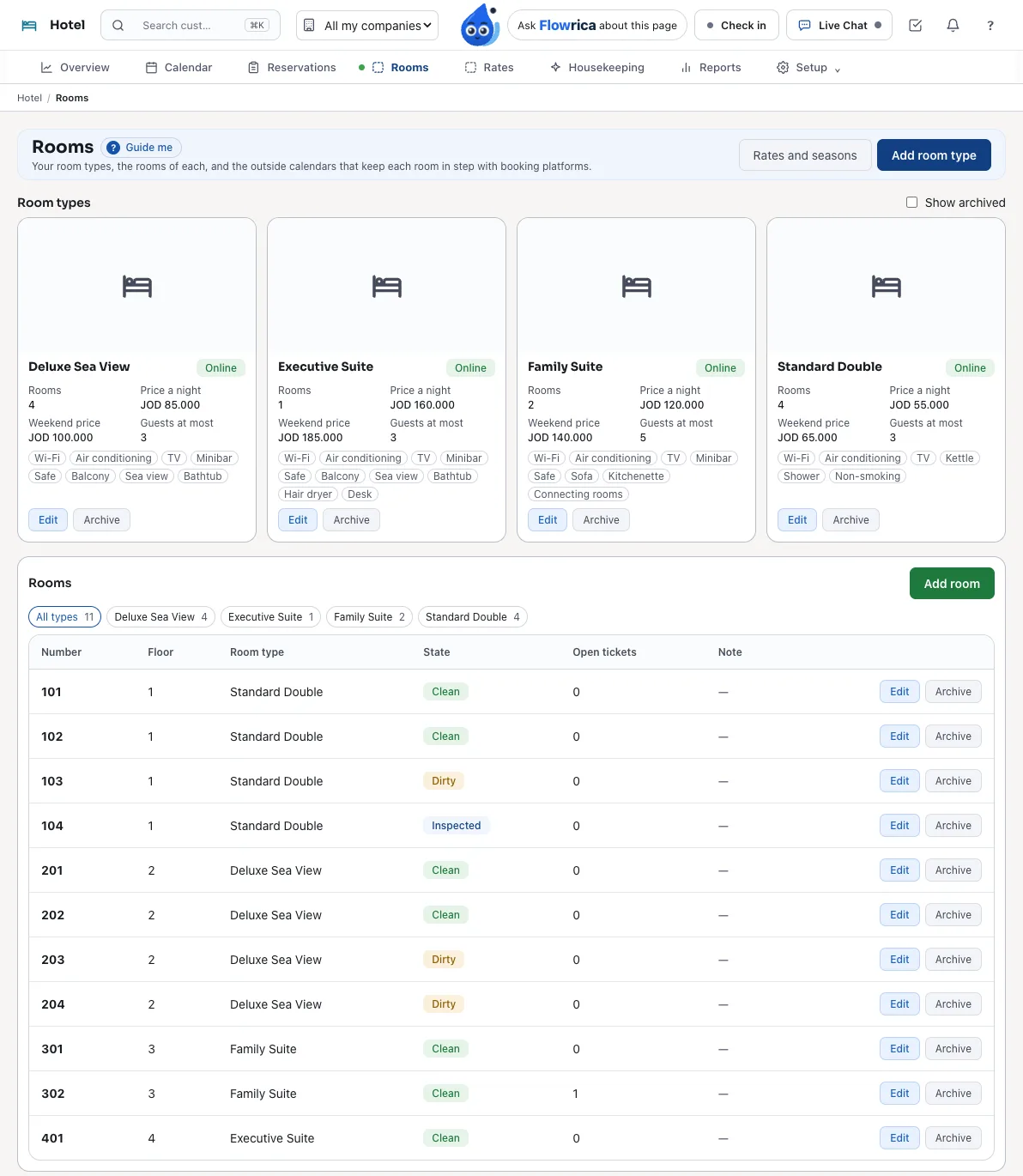Edit the Family Suite room type
The image size is (1023, 1176).
pos(548,520)
